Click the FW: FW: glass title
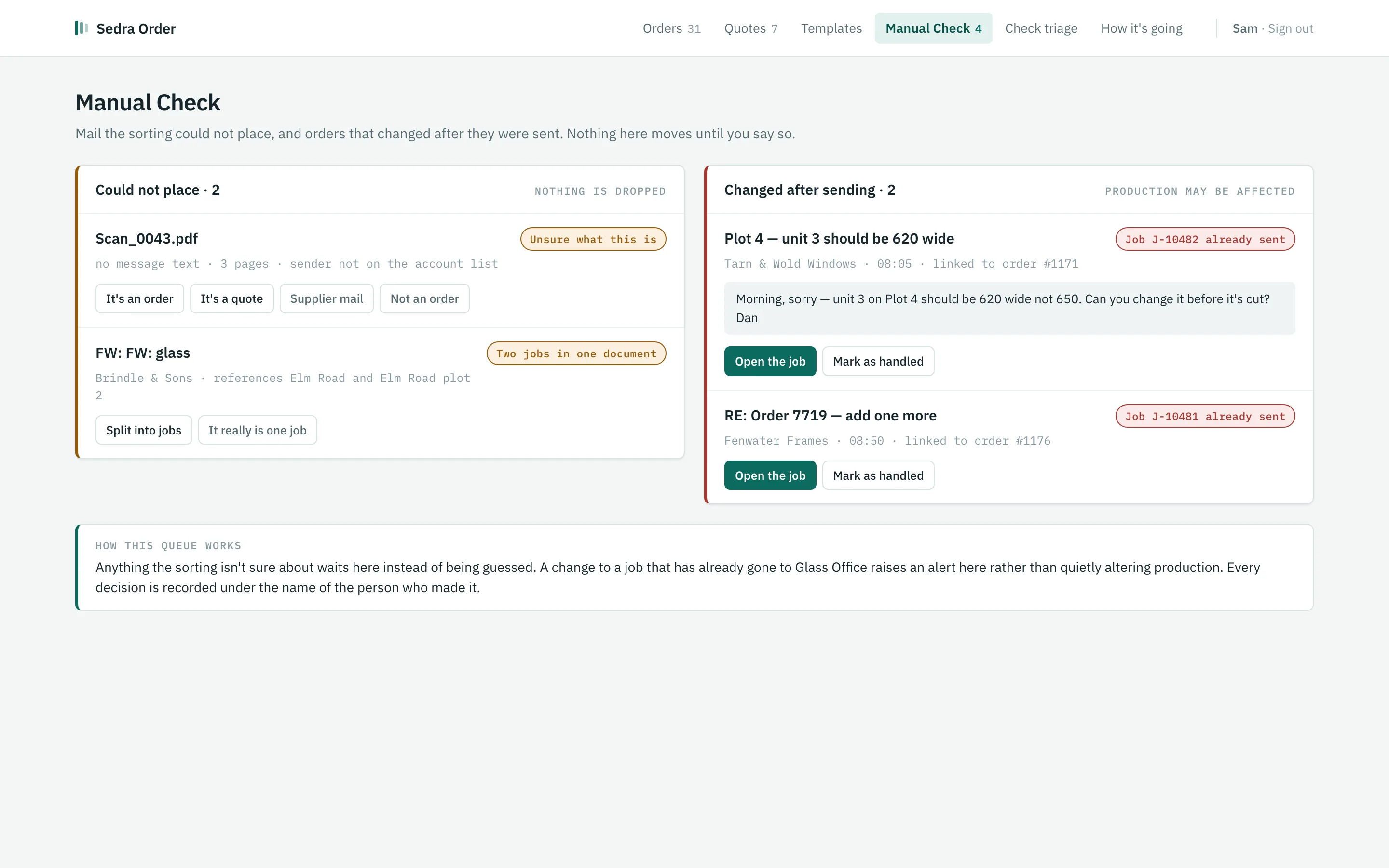Screen dimensions: 1389x868 coord(142,353)
